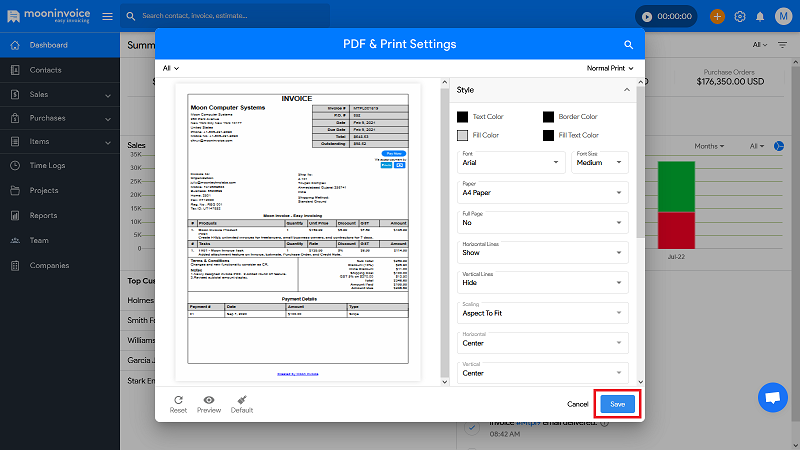
Task: Open the Contacts menu item
Action: coord(60,70)
